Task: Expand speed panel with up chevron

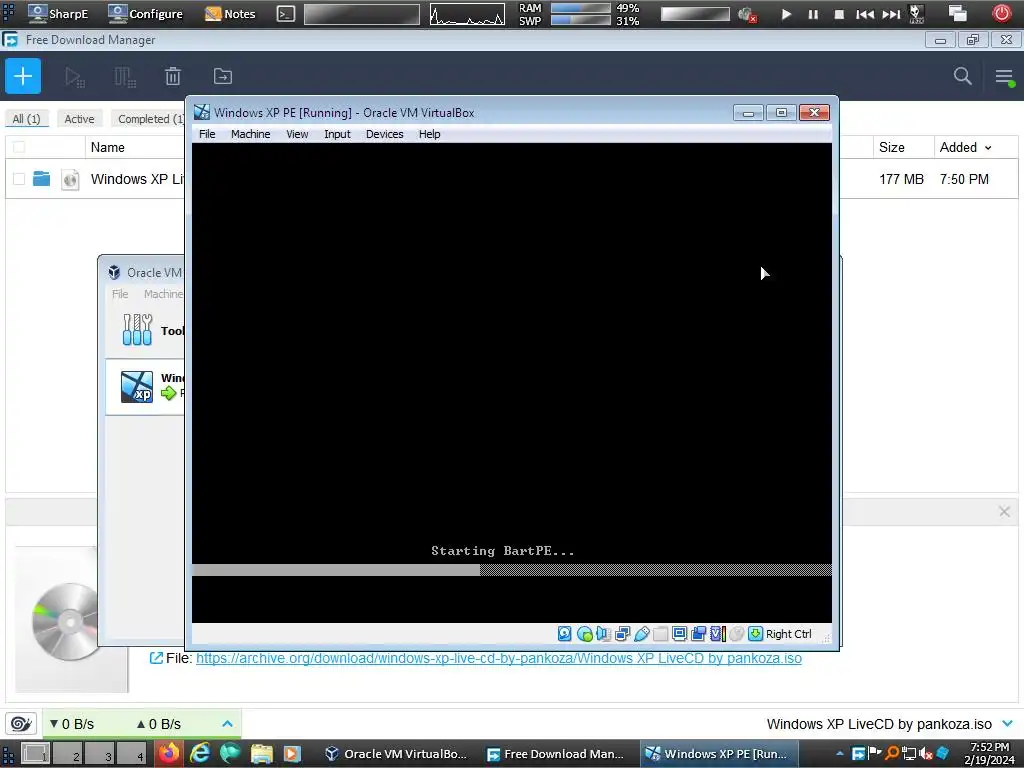Action: 227,724
